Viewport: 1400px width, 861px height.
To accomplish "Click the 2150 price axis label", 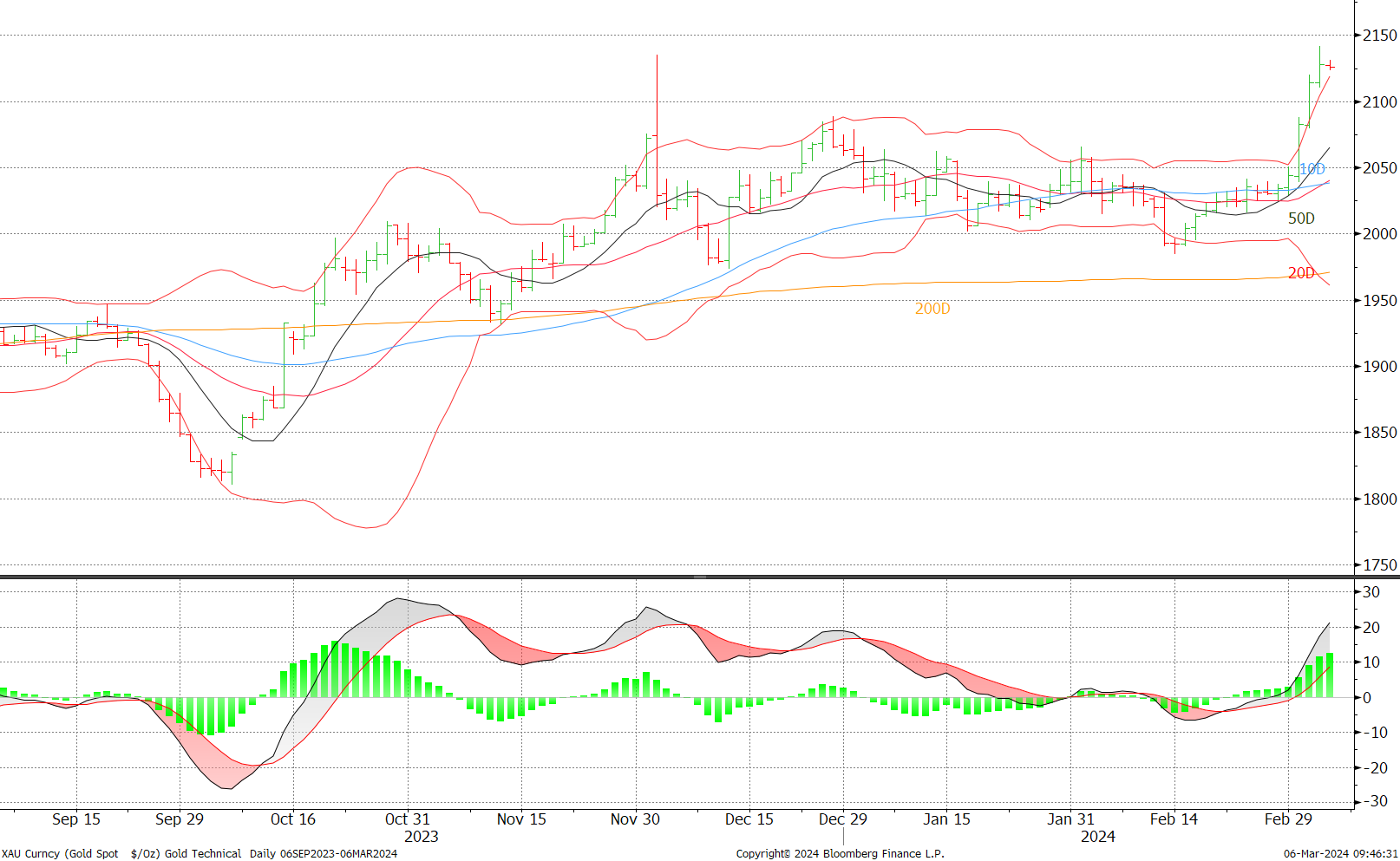I will tap(1379, 36).
